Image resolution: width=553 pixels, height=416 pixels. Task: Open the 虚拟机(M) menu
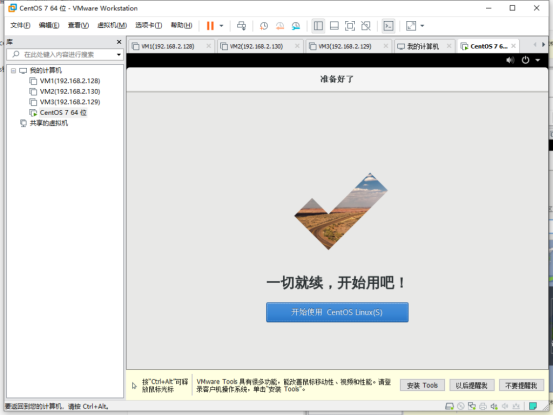tap(112, 25)
